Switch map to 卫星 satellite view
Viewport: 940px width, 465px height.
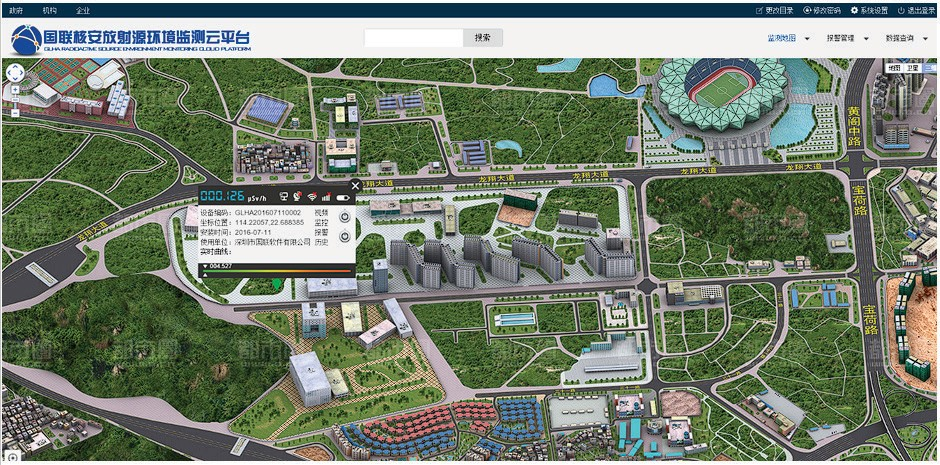coord(913,67)
